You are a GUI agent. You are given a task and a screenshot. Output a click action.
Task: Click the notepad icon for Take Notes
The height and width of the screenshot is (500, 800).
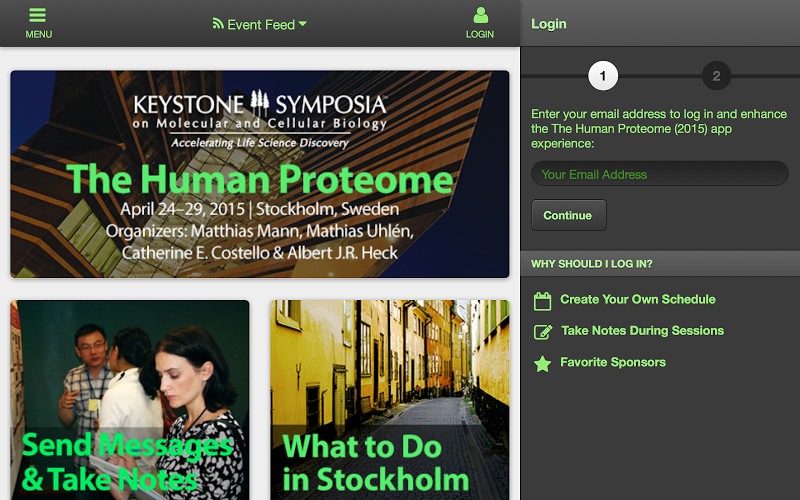543,332
